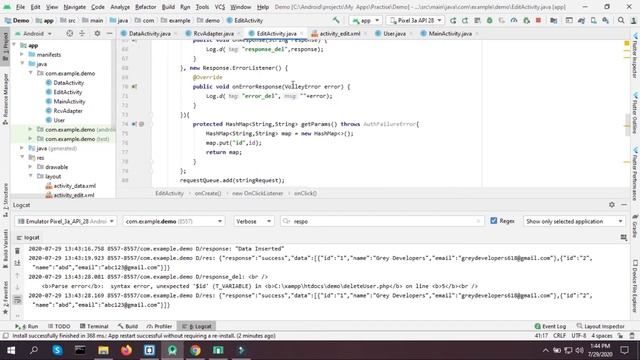Screen dimensions: 640x360
Task: Click the logcat search input field
Action: click(382, 221)
